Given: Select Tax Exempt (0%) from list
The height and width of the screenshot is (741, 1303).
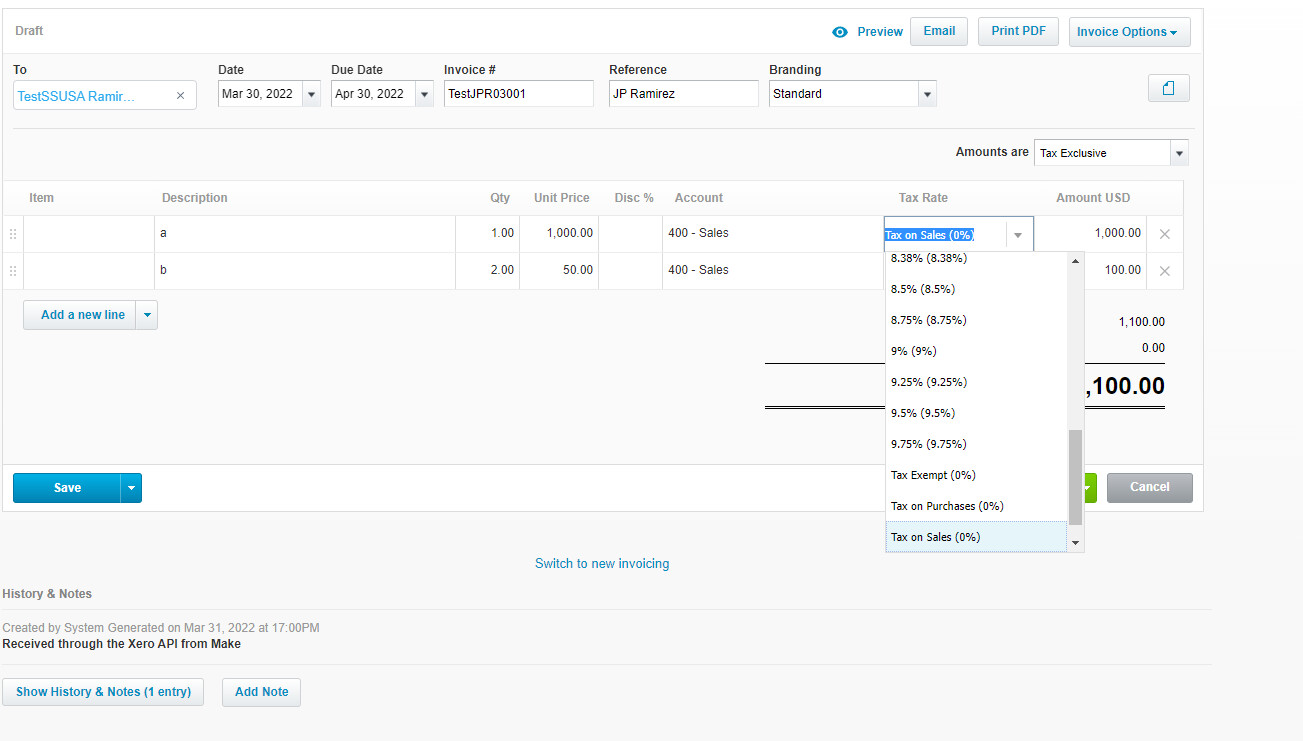Looking at the screenshot, I should click(933, 475).
